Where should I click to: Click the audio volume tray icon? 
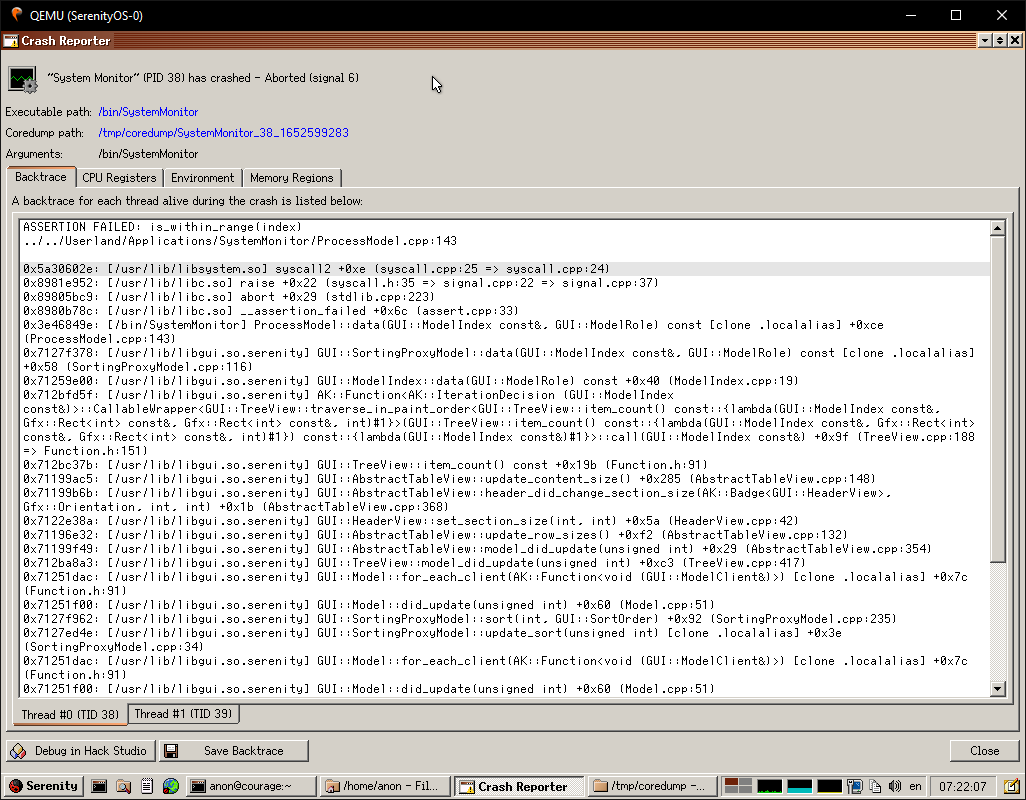tap(893, 787)
